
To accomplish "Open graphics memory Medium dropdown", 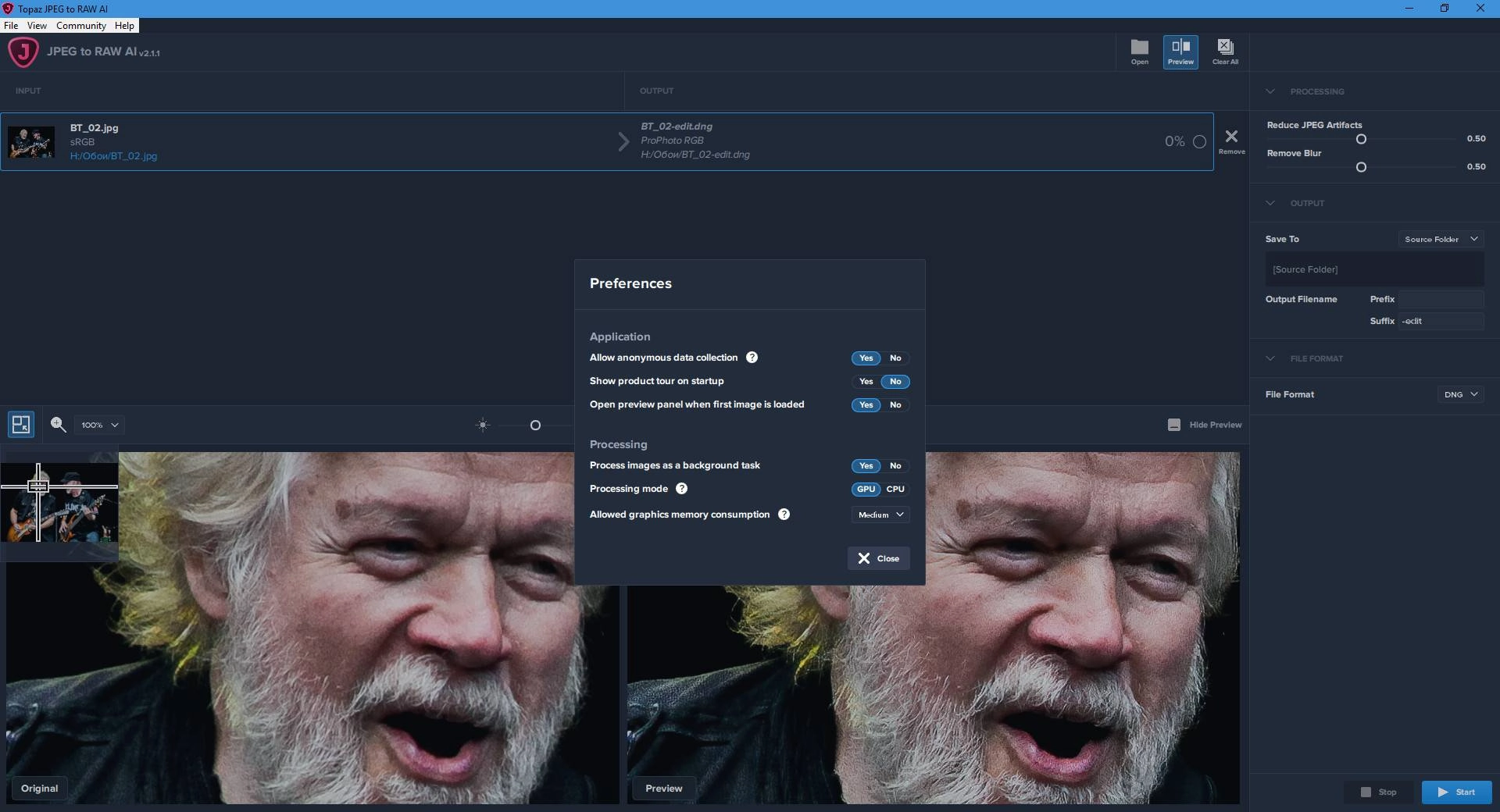I will (880, 515).
